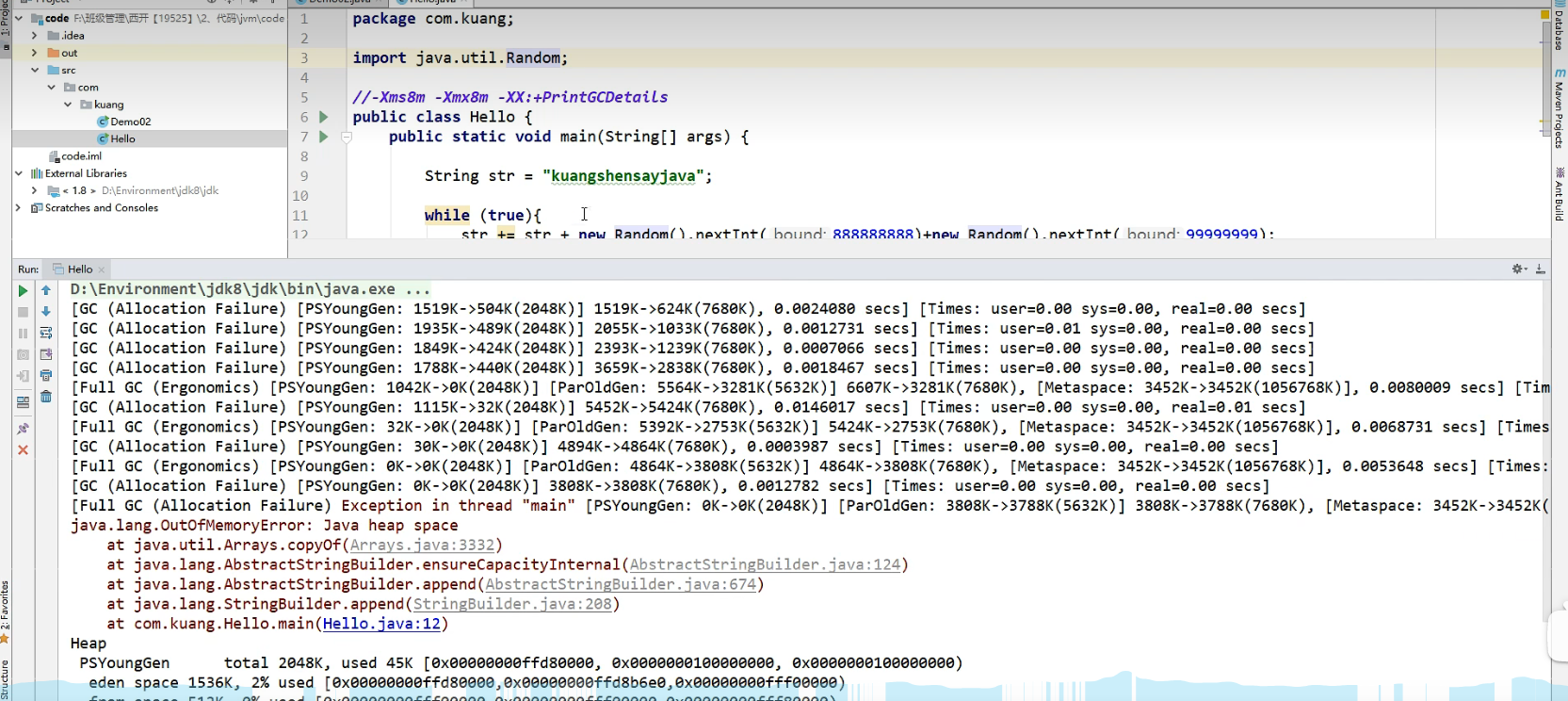Click the "Heap" line in console output
Screen dimensions: 1568x701
click(89, 644)
